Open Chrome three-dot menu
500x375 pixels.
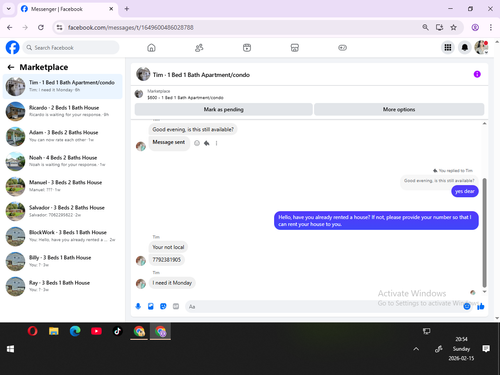tap(491, 27)
